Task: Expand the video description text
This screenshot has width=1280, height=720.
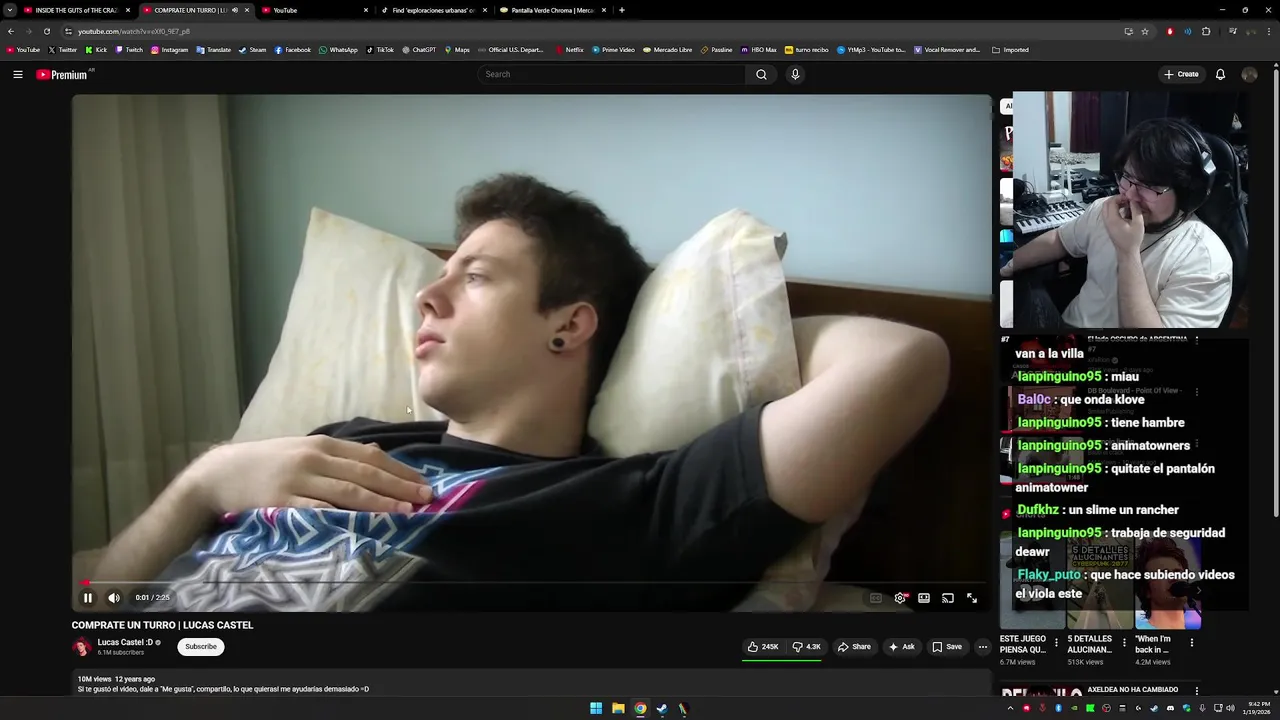Action: [x=531, y=684]
